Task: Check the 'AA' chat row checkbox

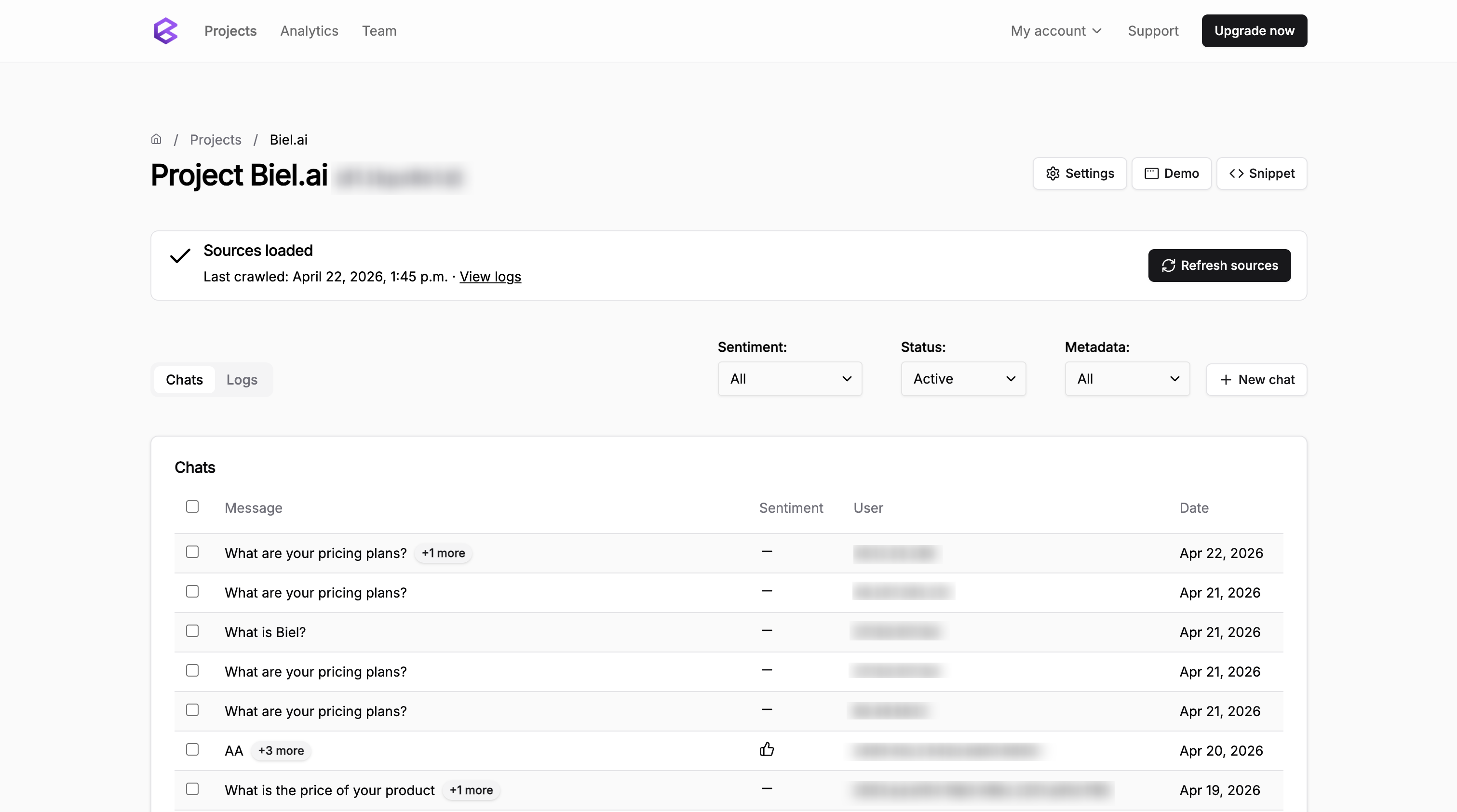Action: 192,750
